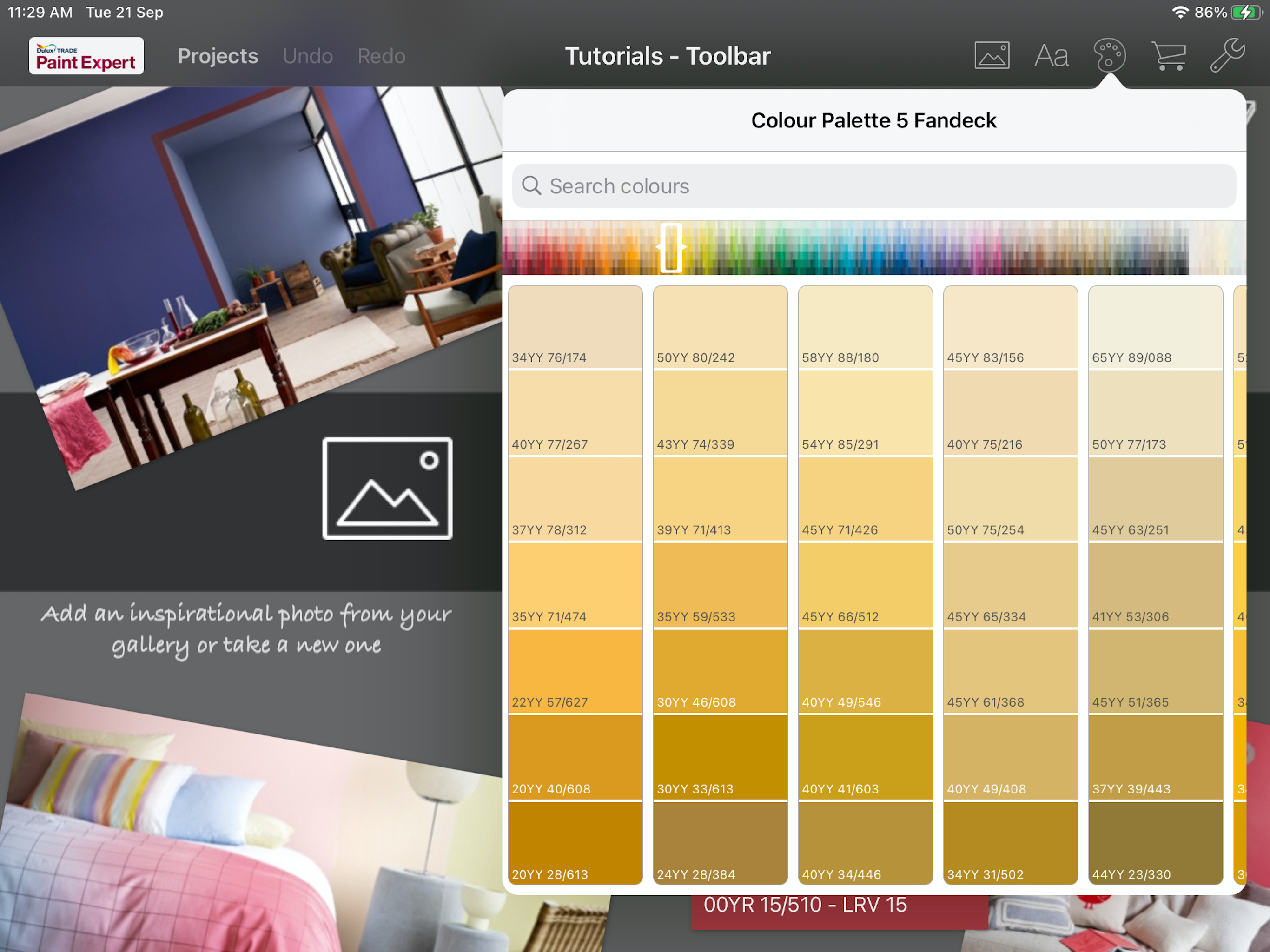The height and width of the screenshot is (952, 1270).
Task: Pick colour swatch 34YY 76/174
Action: tap(575, 327)
